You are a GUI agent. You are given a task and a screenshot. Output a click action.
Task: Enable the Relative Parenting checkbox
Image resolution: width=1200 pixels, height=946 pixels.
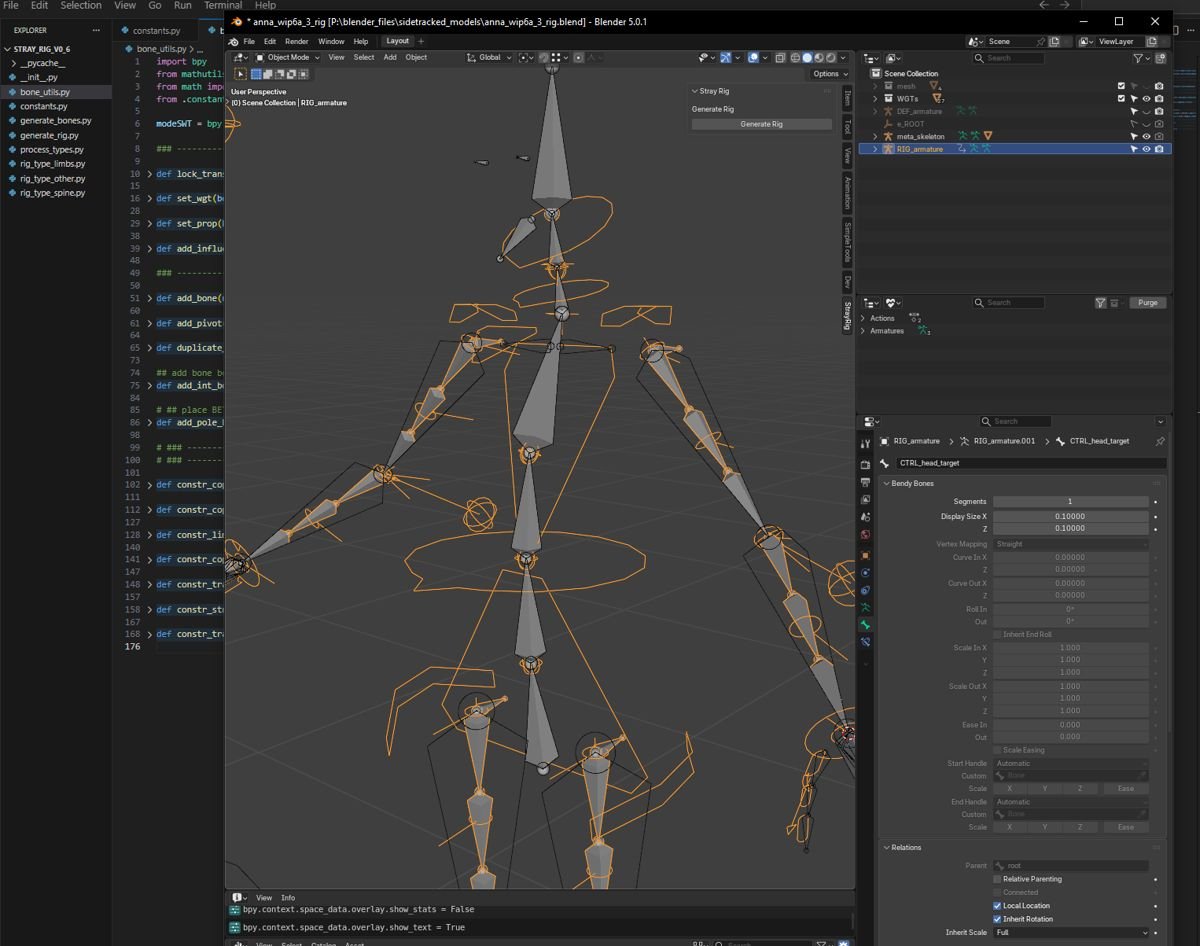[997, 879]
